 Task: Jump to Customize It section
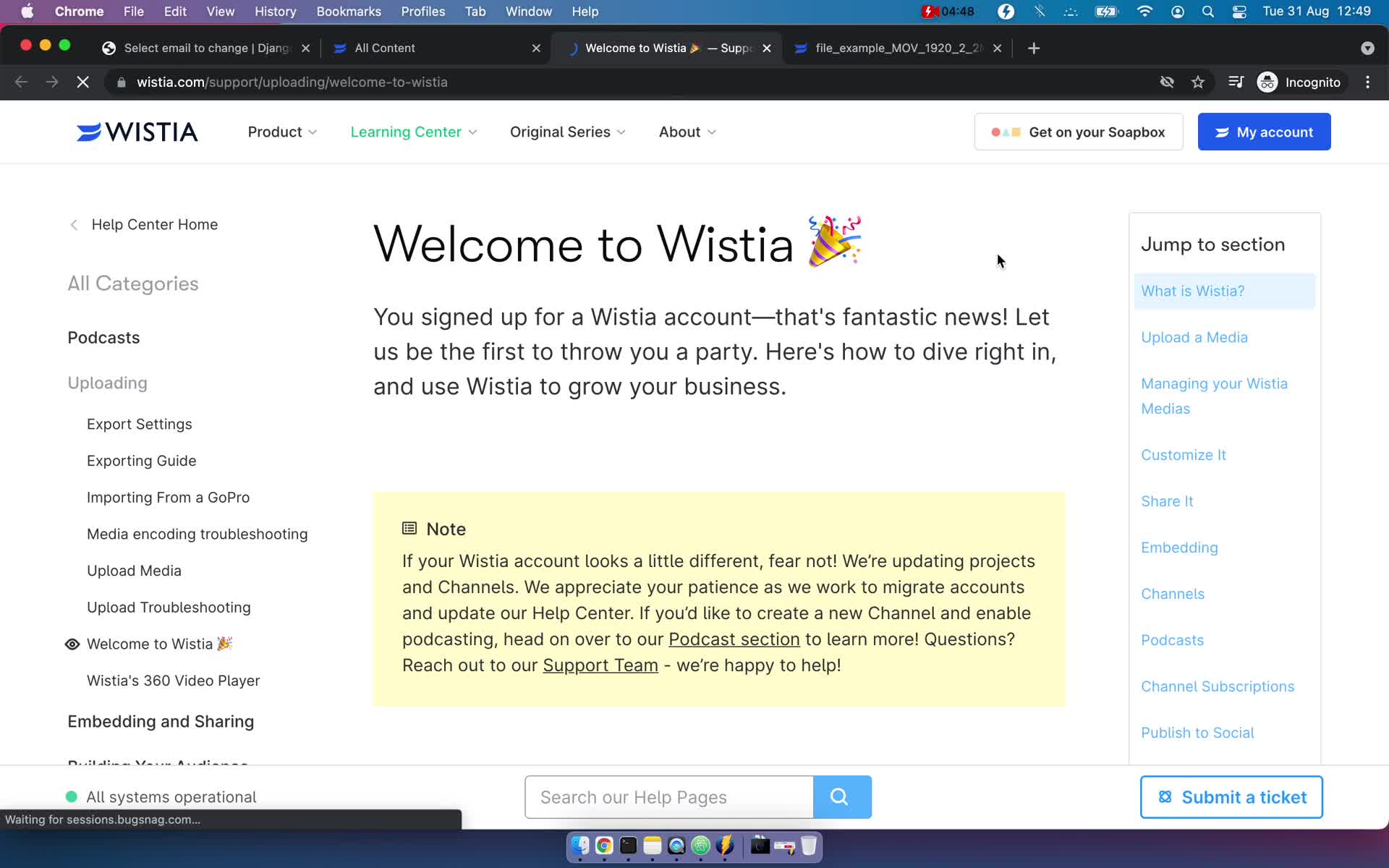[x=1183, y=456]
